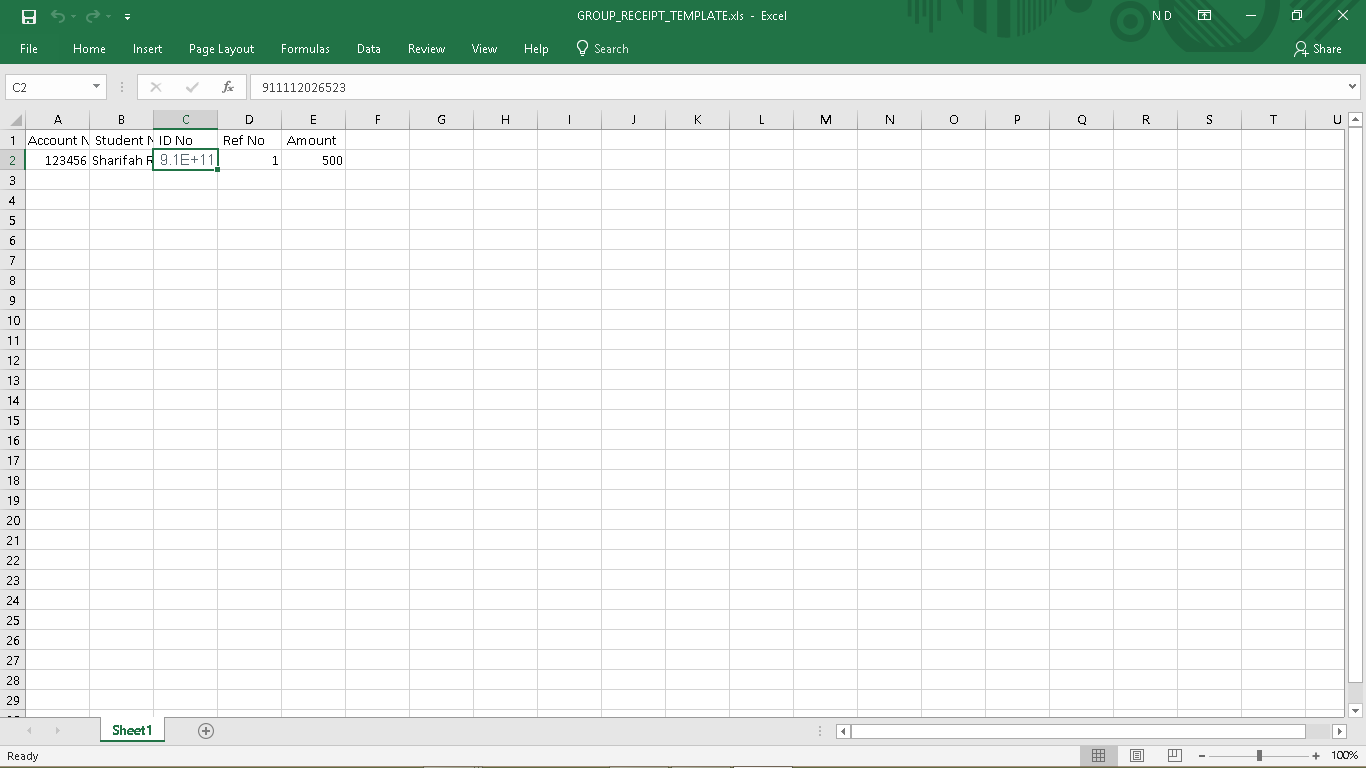The width and height of the screenshot is (1366, 768).
Task: Click cell containing Sharifah
Action: (x=121, y=160)
